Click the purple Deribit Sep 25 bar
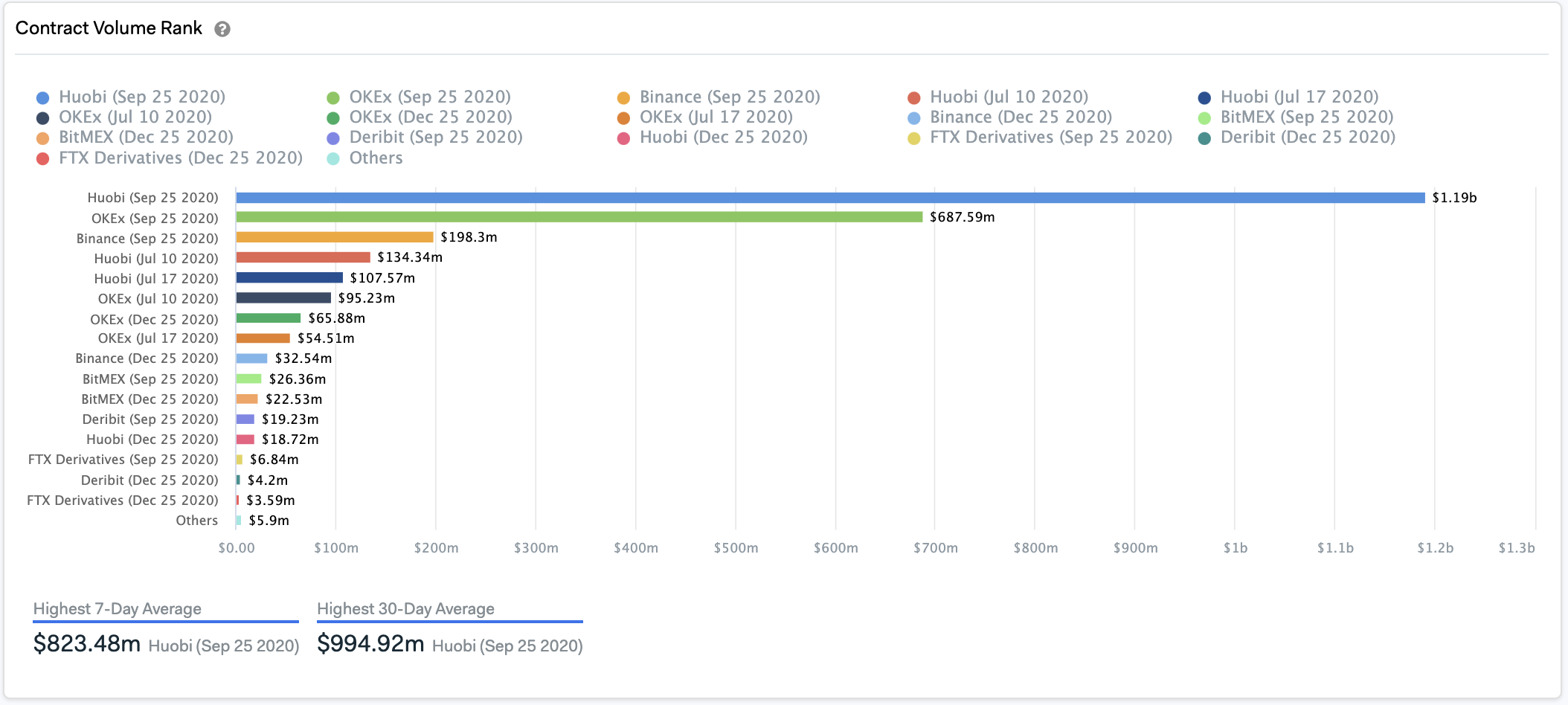Viewport: 1568px width, 705px height. click(x=245, y=419)
